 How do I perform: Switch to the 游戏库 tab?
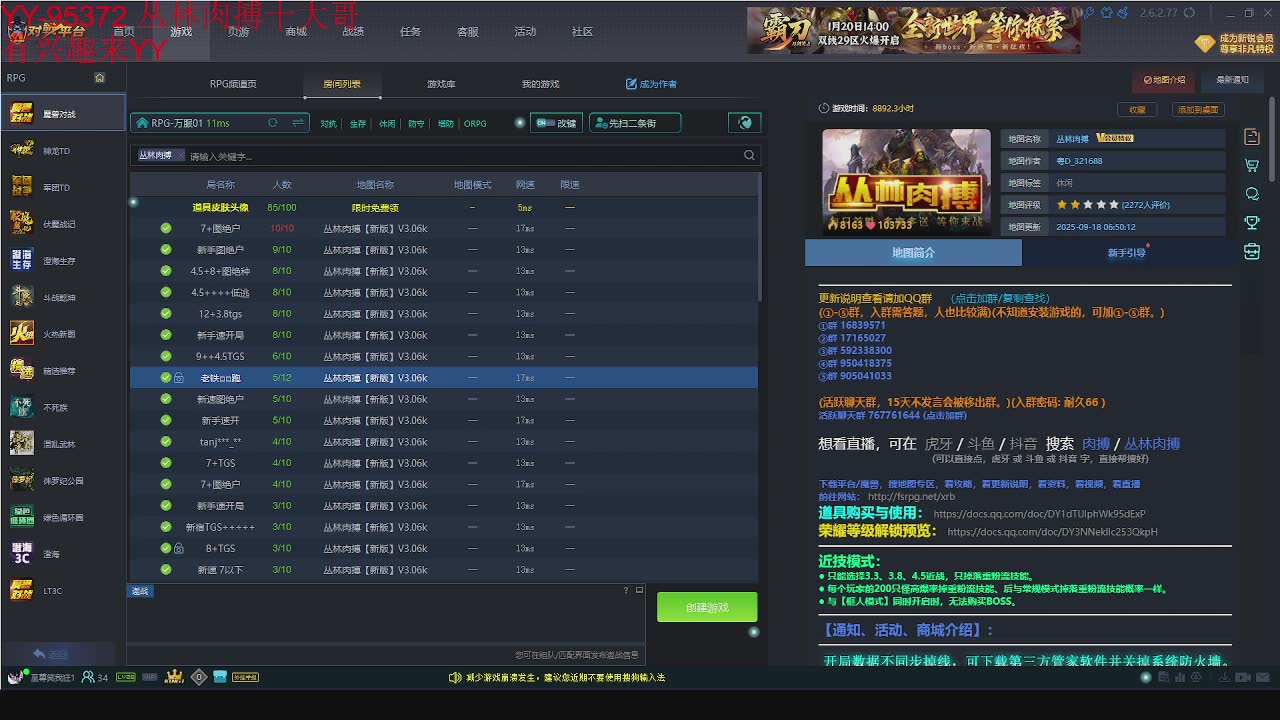click(441, 84)
